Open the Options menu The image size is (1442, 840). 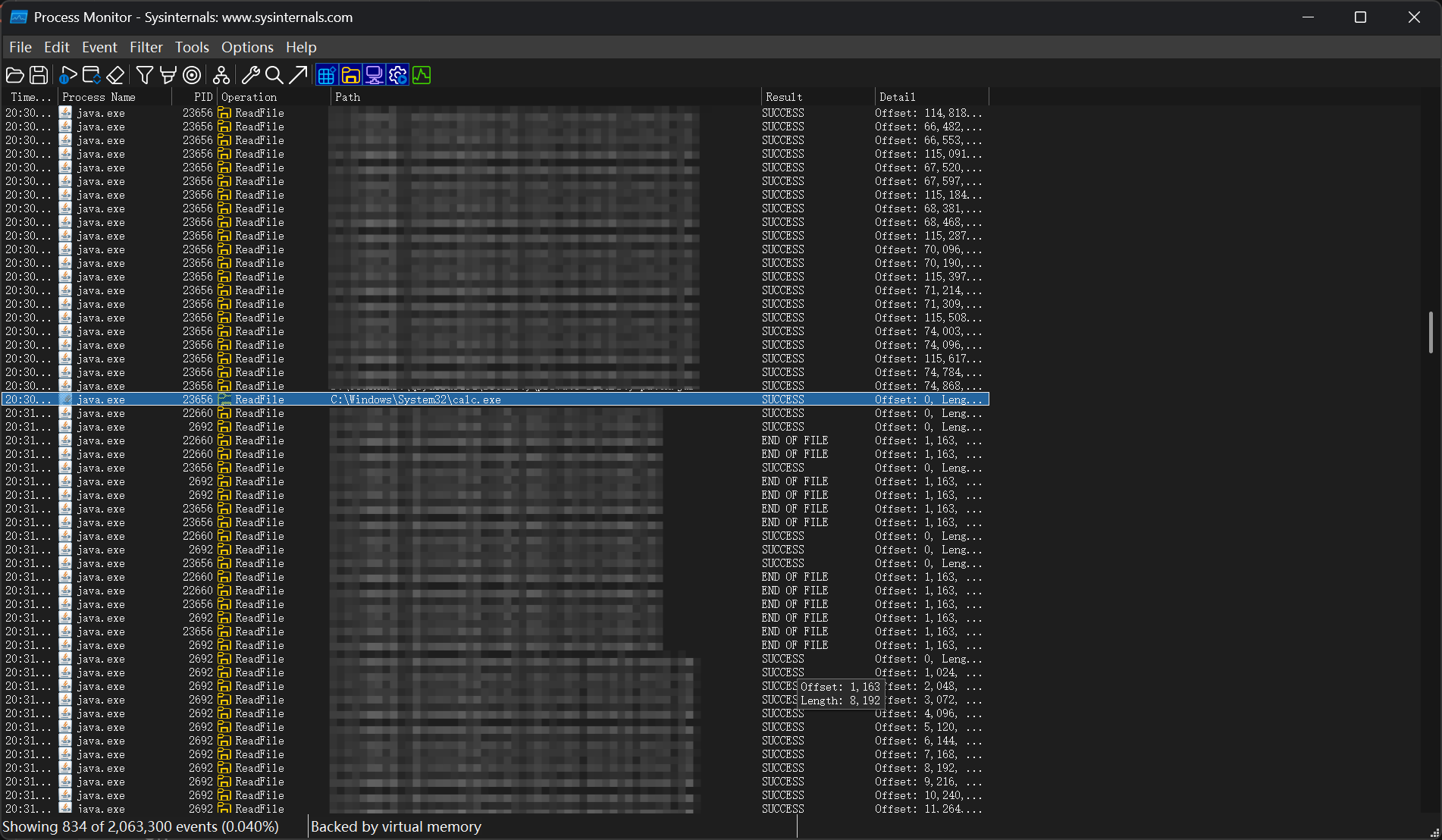247,47
